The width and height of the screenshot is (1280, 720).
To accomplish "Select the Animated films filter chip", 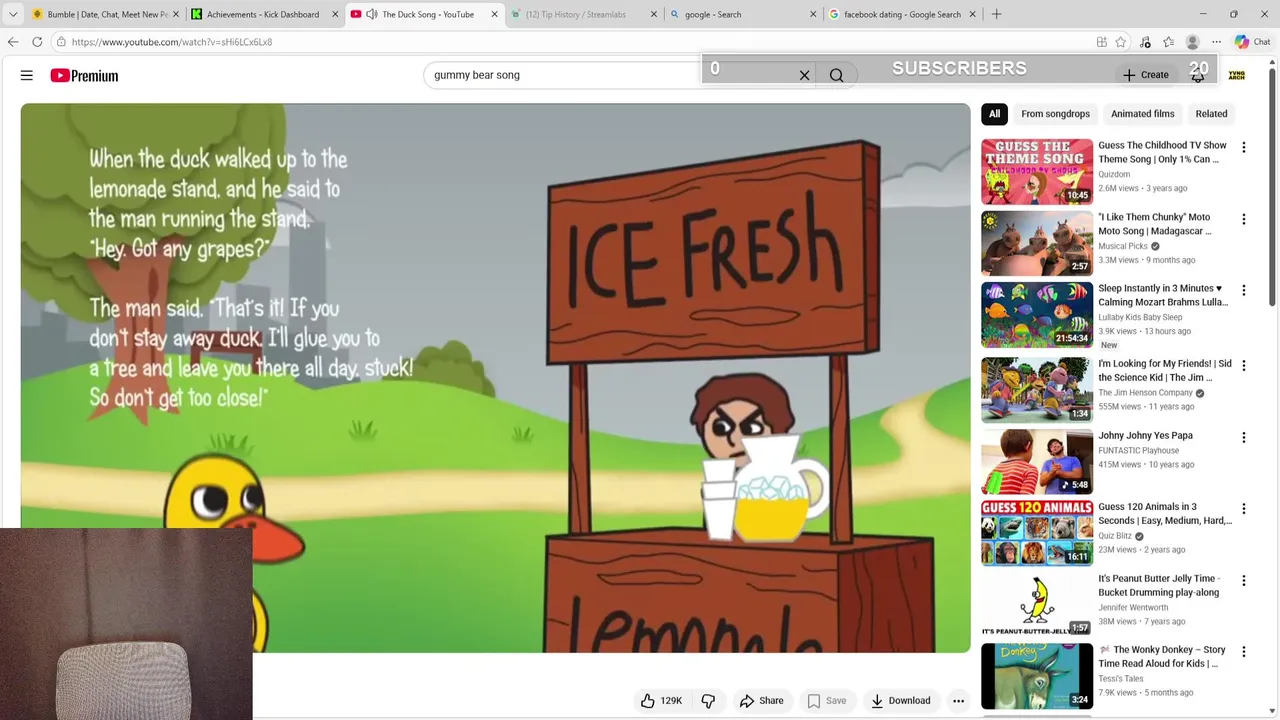I will pos(1142,114).
